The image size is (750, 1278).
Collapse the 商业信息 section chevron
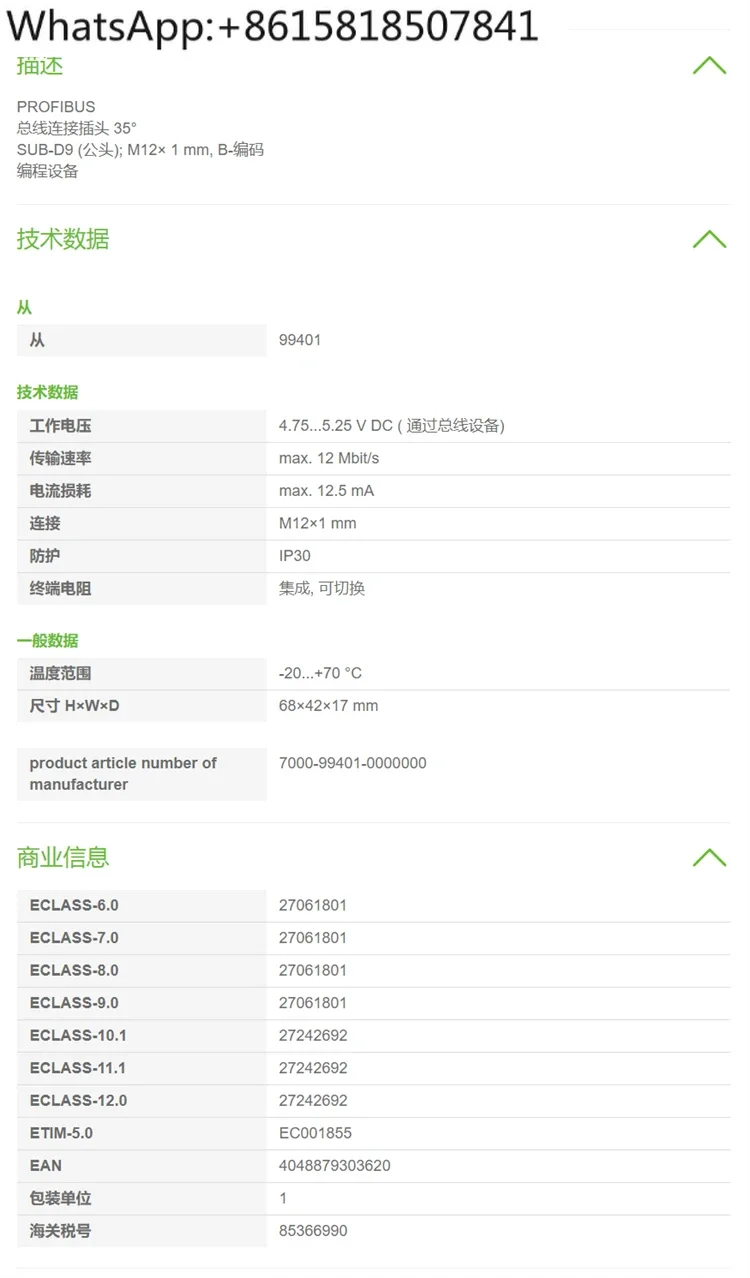pos(709,857)
